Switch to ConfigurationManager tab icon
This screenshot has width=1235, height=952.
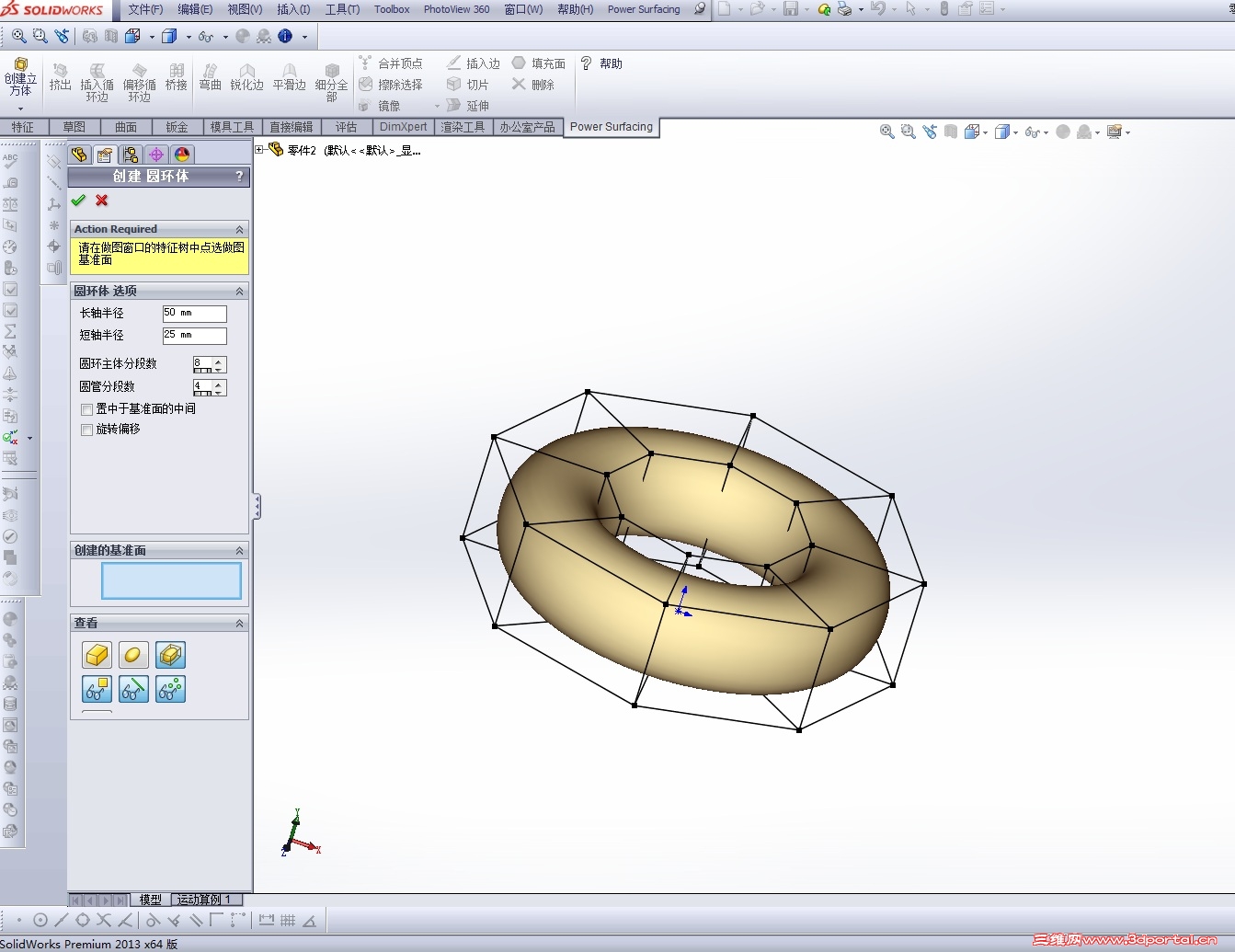(x=131, y=155)
